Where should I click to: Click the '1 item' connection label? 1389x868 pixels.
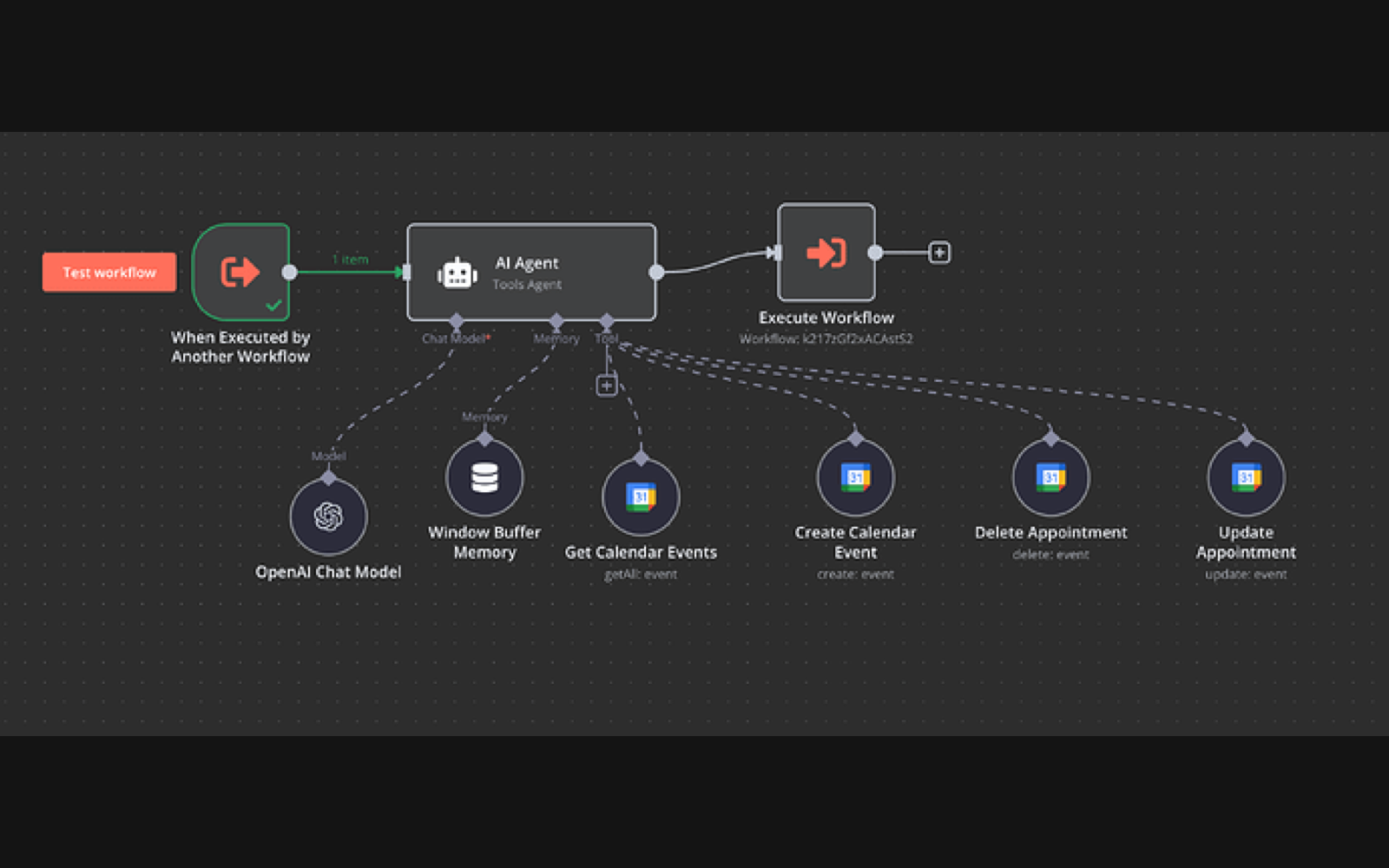click(x=350, y=260)
